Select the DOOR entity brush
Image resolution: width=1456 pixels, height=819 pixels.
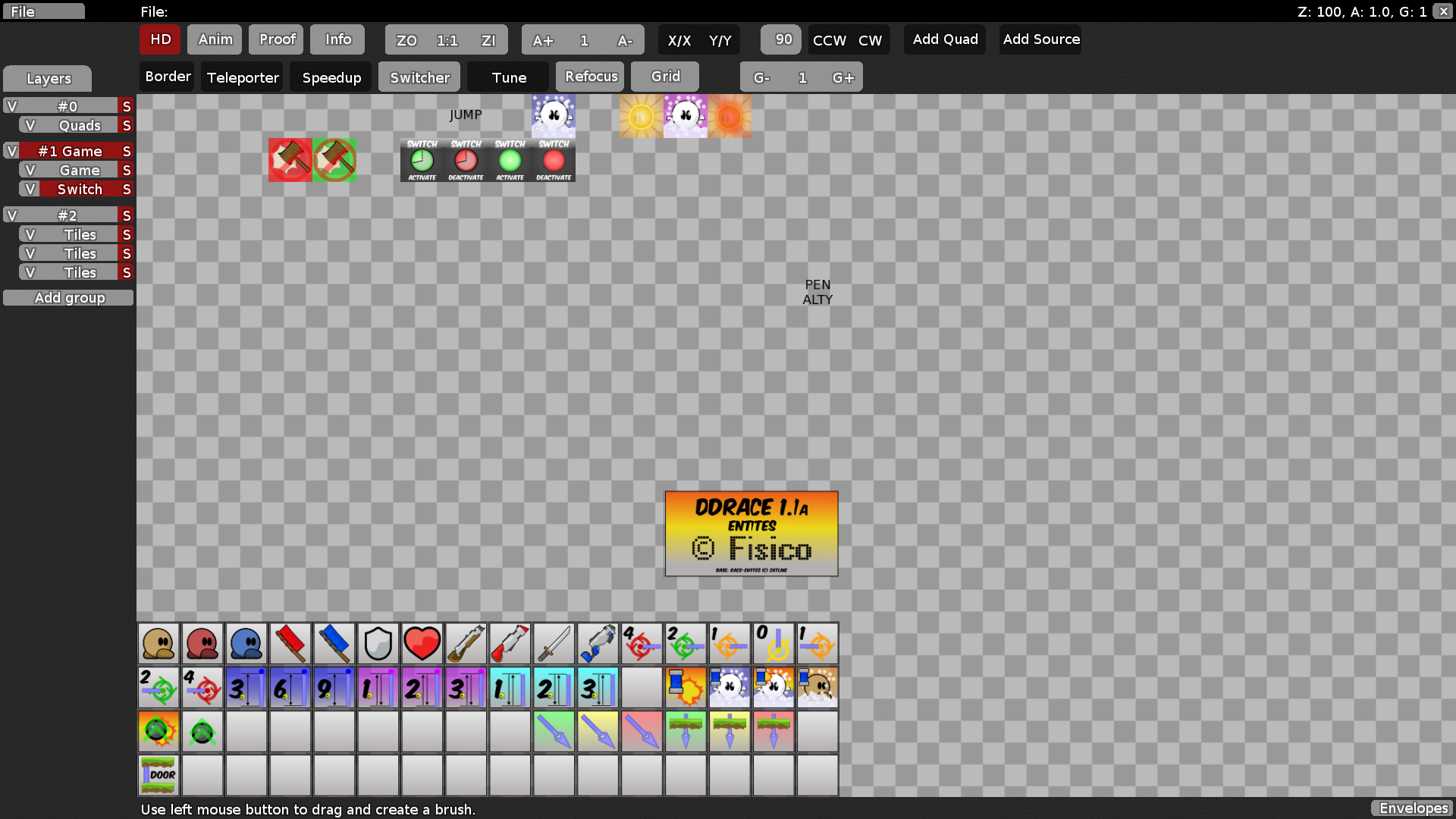(x=158, y=775)
